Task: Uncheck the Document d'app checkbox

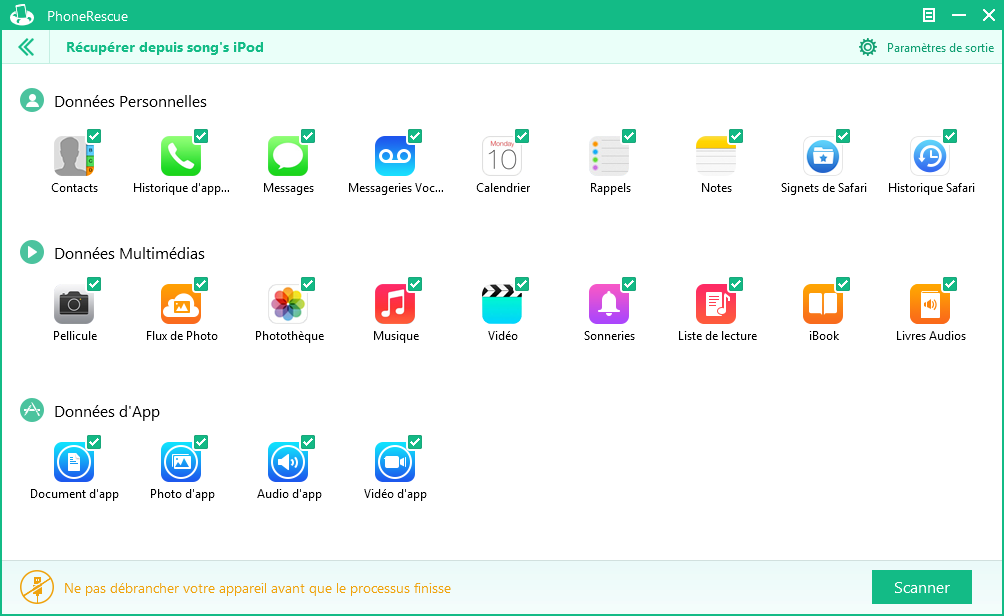Action: tap(94, 442)
